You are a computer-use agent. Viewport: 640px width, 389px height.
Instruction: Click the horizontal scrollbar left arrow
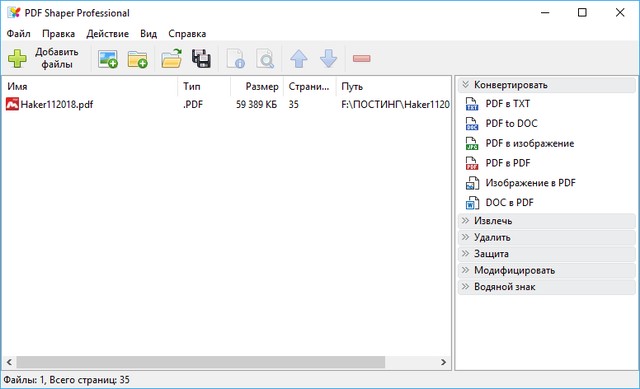9,362
